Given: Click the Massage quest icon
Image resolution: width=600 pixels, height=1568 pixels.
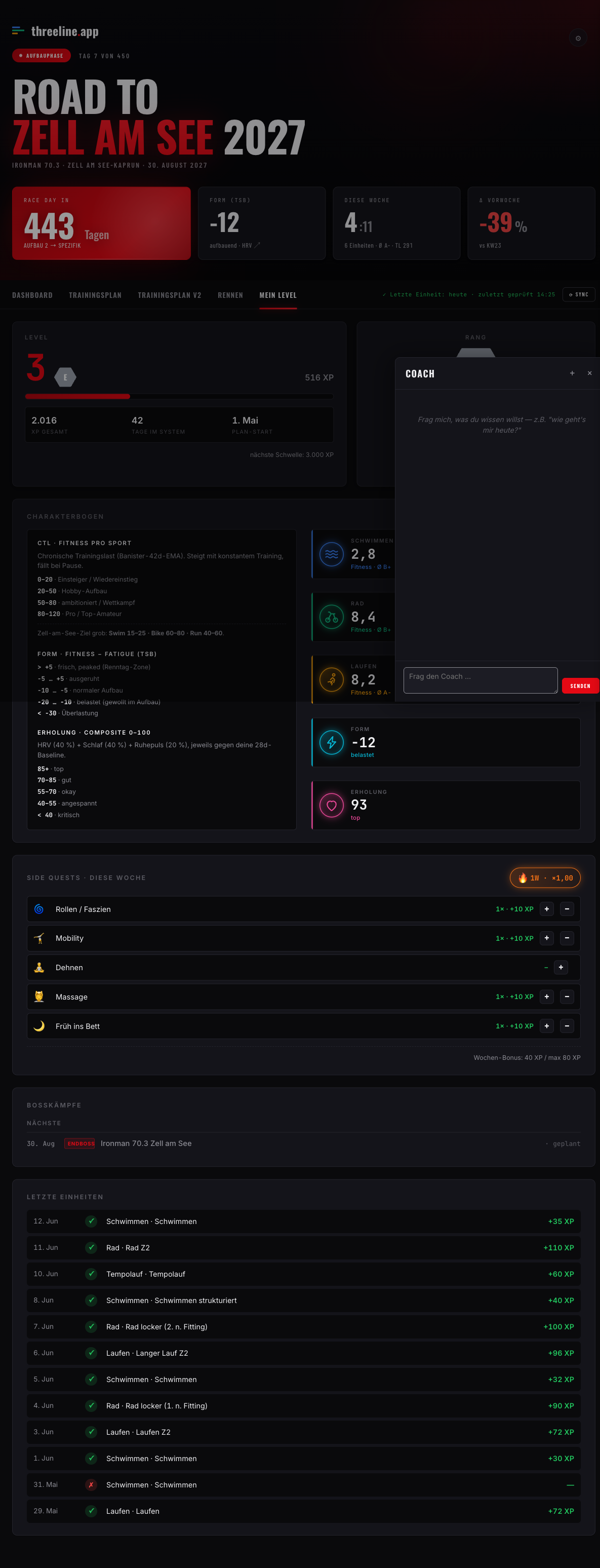Looking at the screenshot, I should coord(39,997).
